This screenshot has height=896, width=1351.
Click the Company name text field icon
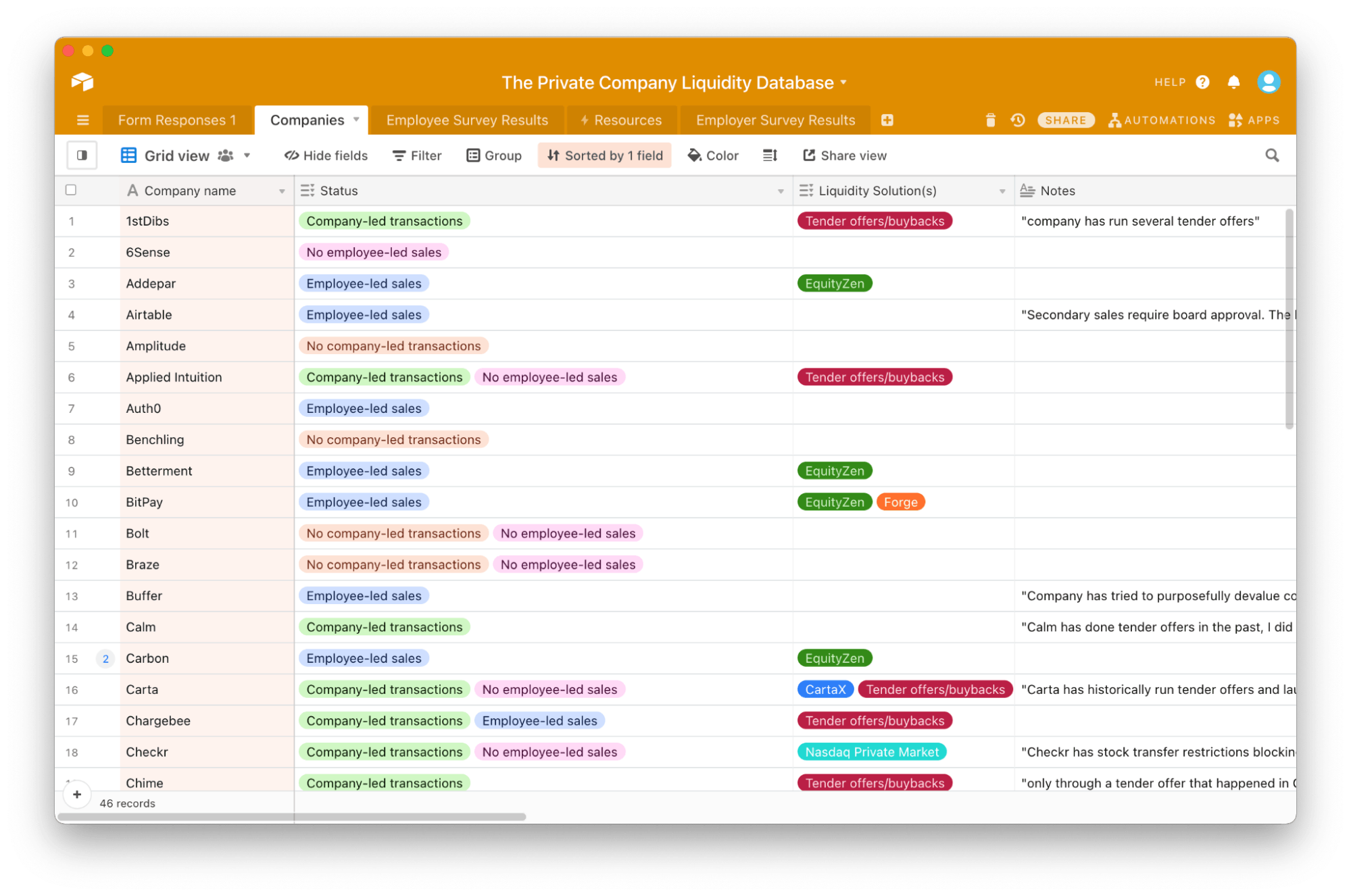click(132, 191)
